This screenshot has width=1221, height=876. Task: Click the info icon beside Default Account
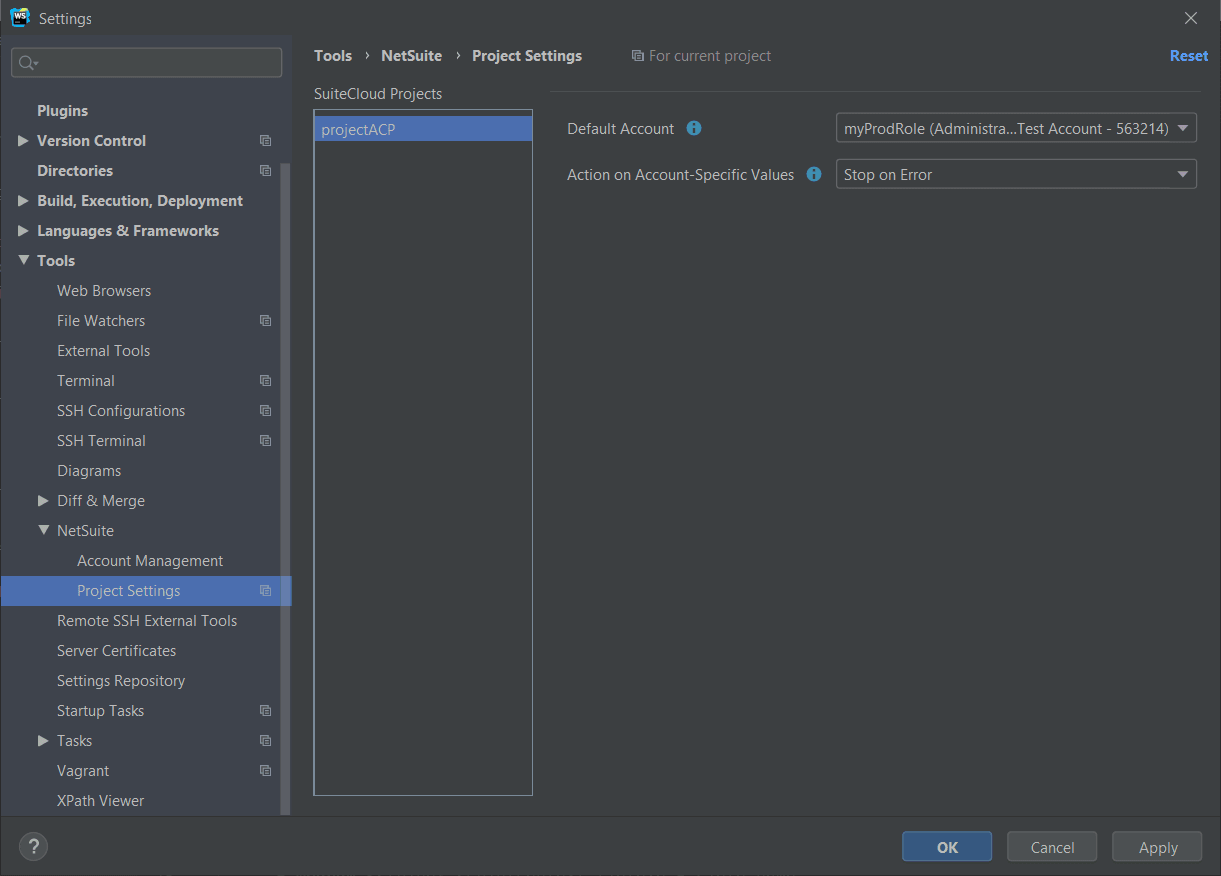694,128
